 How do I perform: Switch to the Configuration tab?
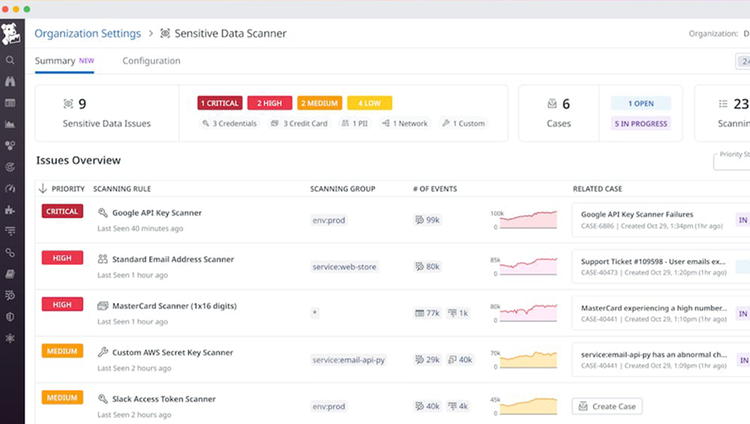pos(151,61)
